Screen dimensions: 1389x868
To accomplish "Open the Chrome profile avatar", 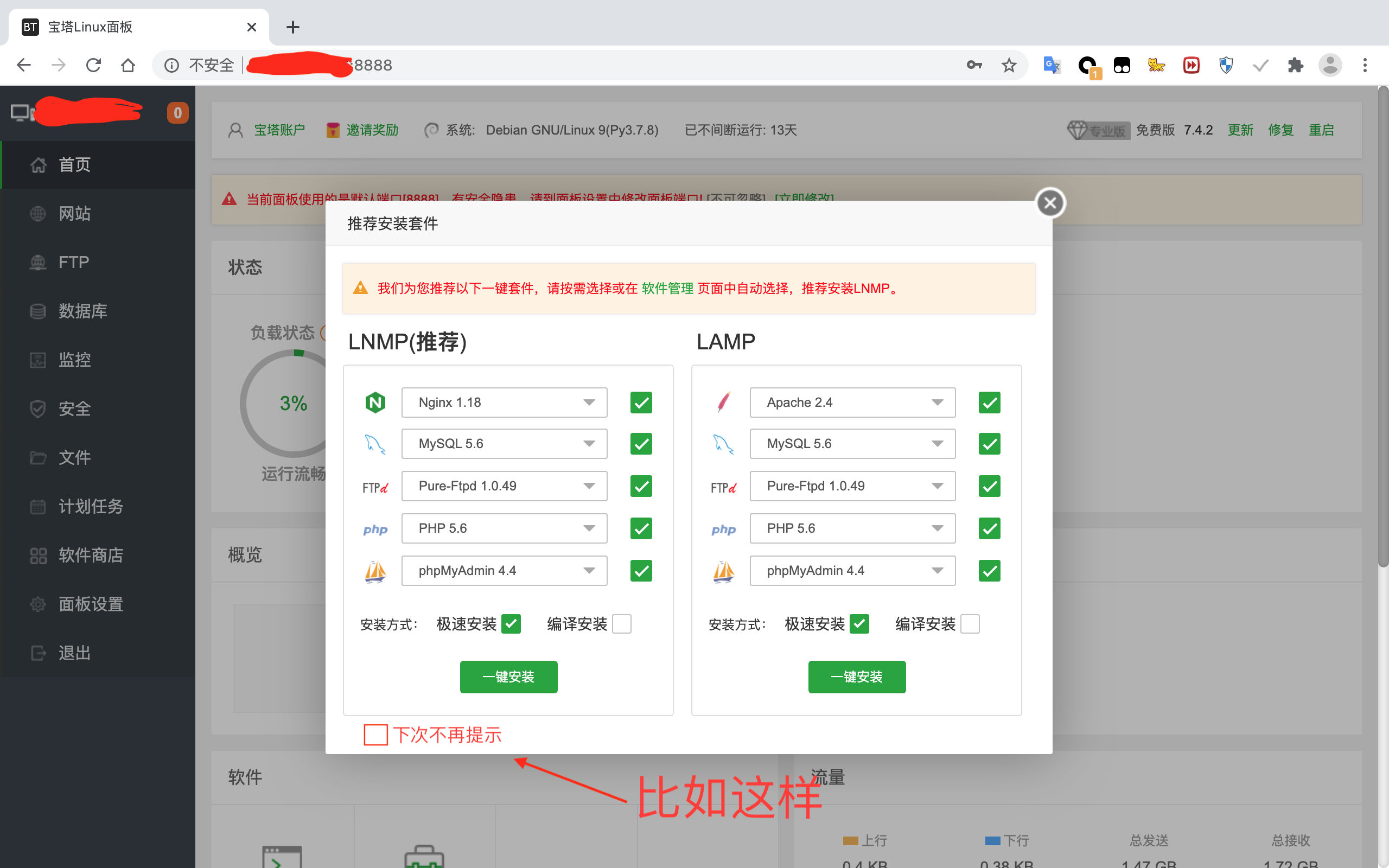I will pos(1330,65).
